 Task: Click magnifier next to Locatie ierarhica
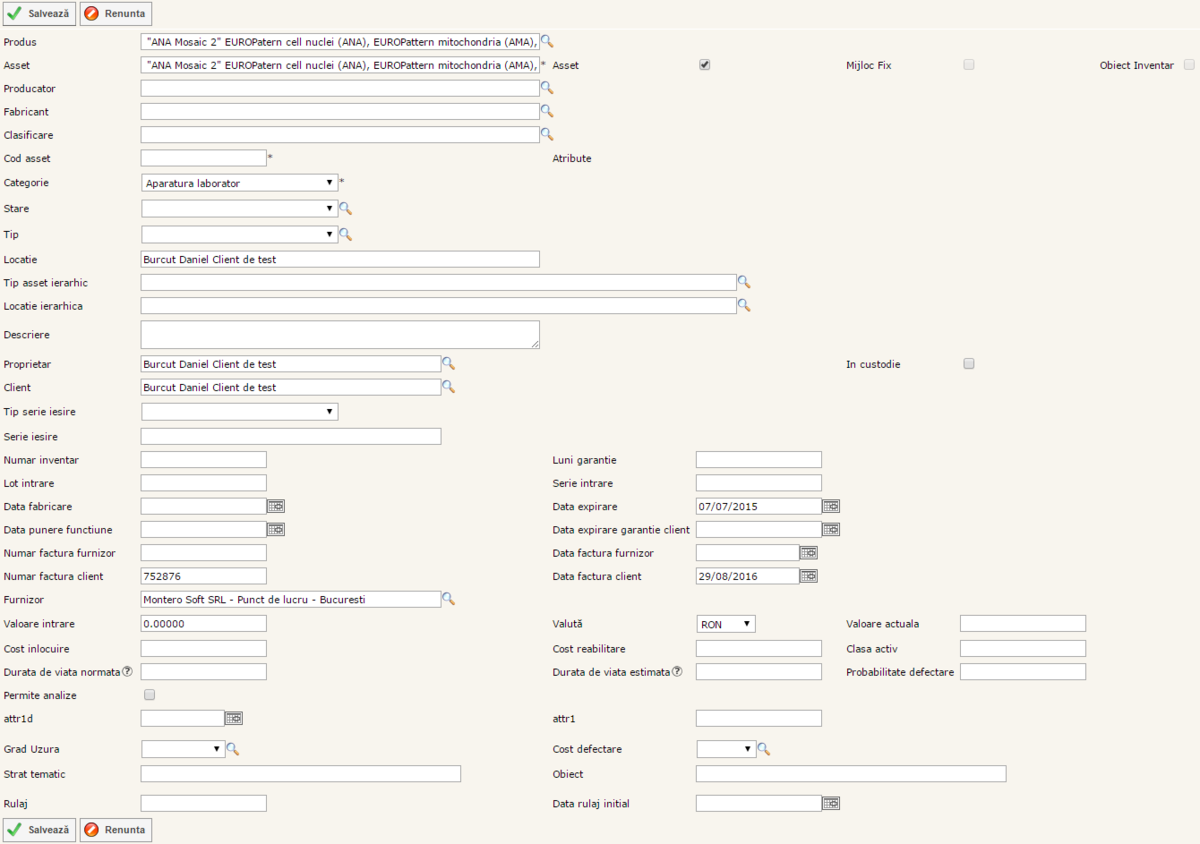pos(744,305)
